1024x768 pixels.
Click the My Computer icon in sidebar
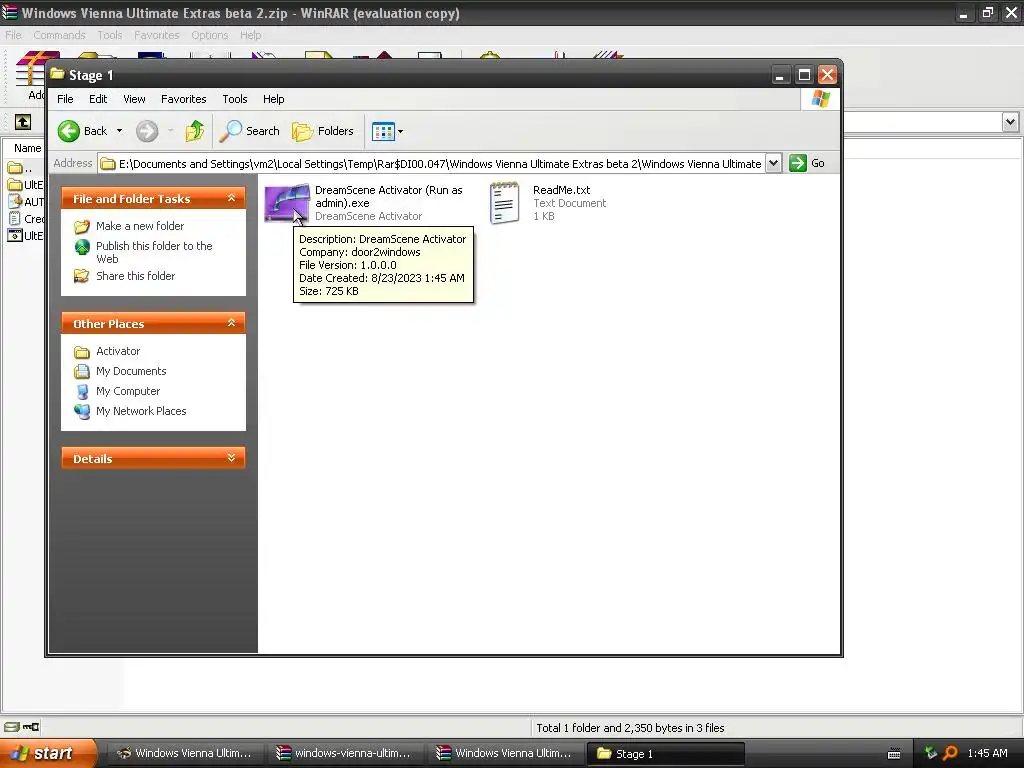coord(82,391)
